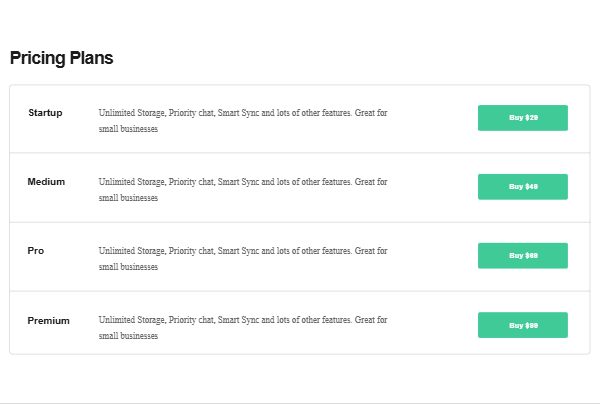Click "Great for" in the Premium row
Viewport: 600px width, 404px height.
[371, 319]
